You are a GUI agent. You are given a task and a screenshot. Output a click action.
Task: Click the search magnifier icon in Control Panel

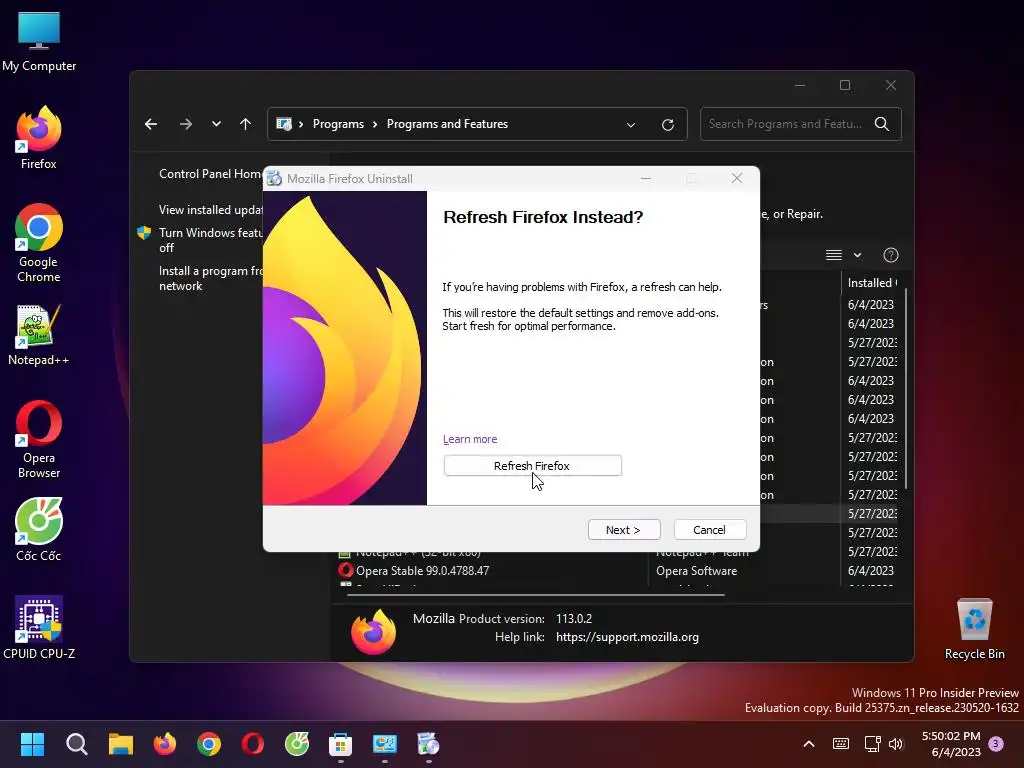[x=882, y=124]
